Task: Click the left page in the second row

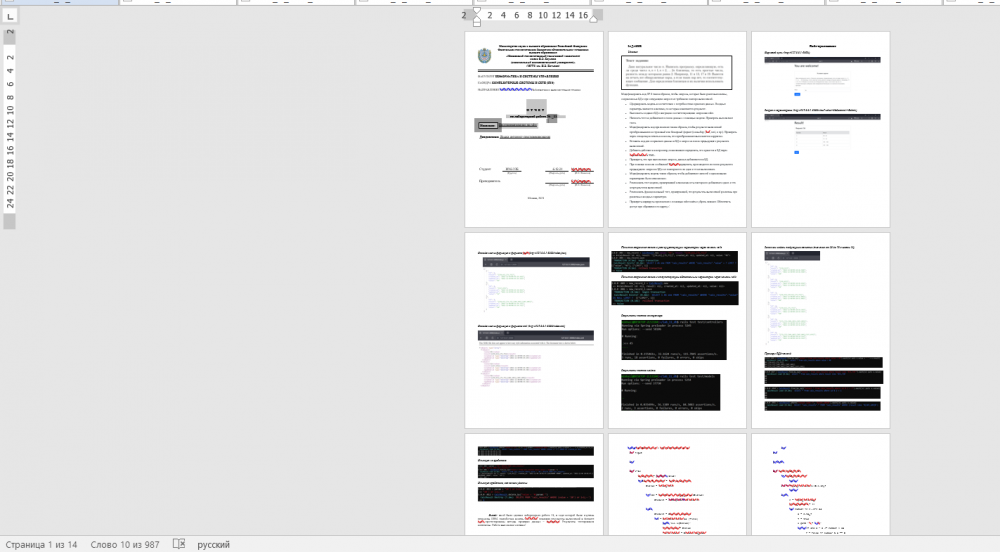Action: click(x=534, y=330)
